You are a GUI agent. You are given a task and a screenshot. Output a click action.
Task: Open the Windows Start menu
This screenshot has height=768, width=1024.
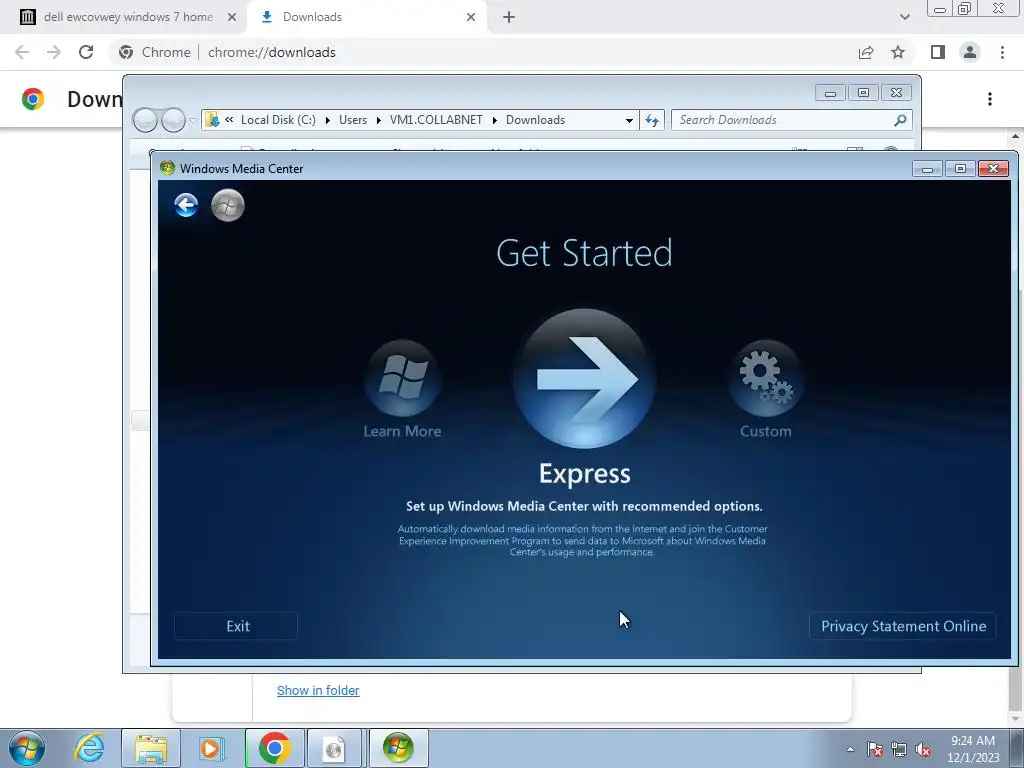(x=27, y=748)
